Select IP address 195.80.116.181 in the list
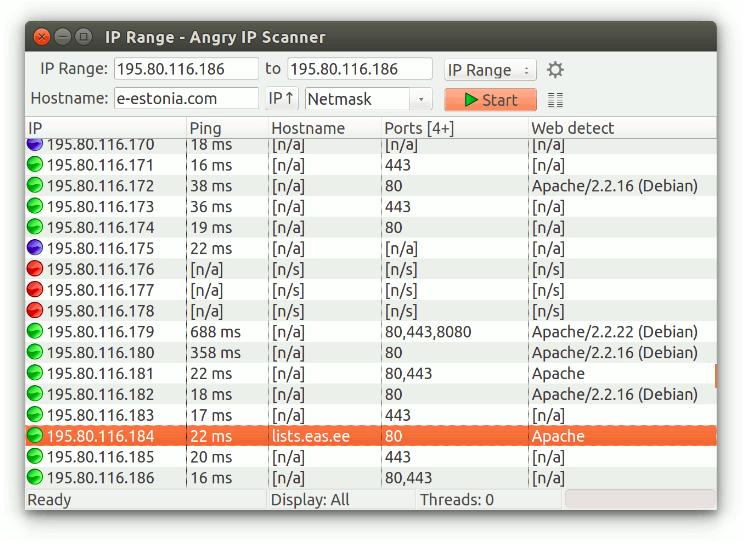The height and width of the screenshot is (542, 755). pos(100,374)
